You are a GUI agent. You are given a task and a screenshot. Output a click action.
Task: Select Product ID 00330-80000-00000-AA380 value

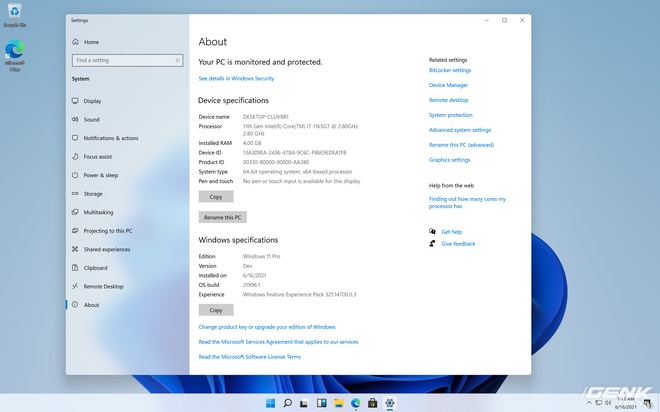click(276, 162)
